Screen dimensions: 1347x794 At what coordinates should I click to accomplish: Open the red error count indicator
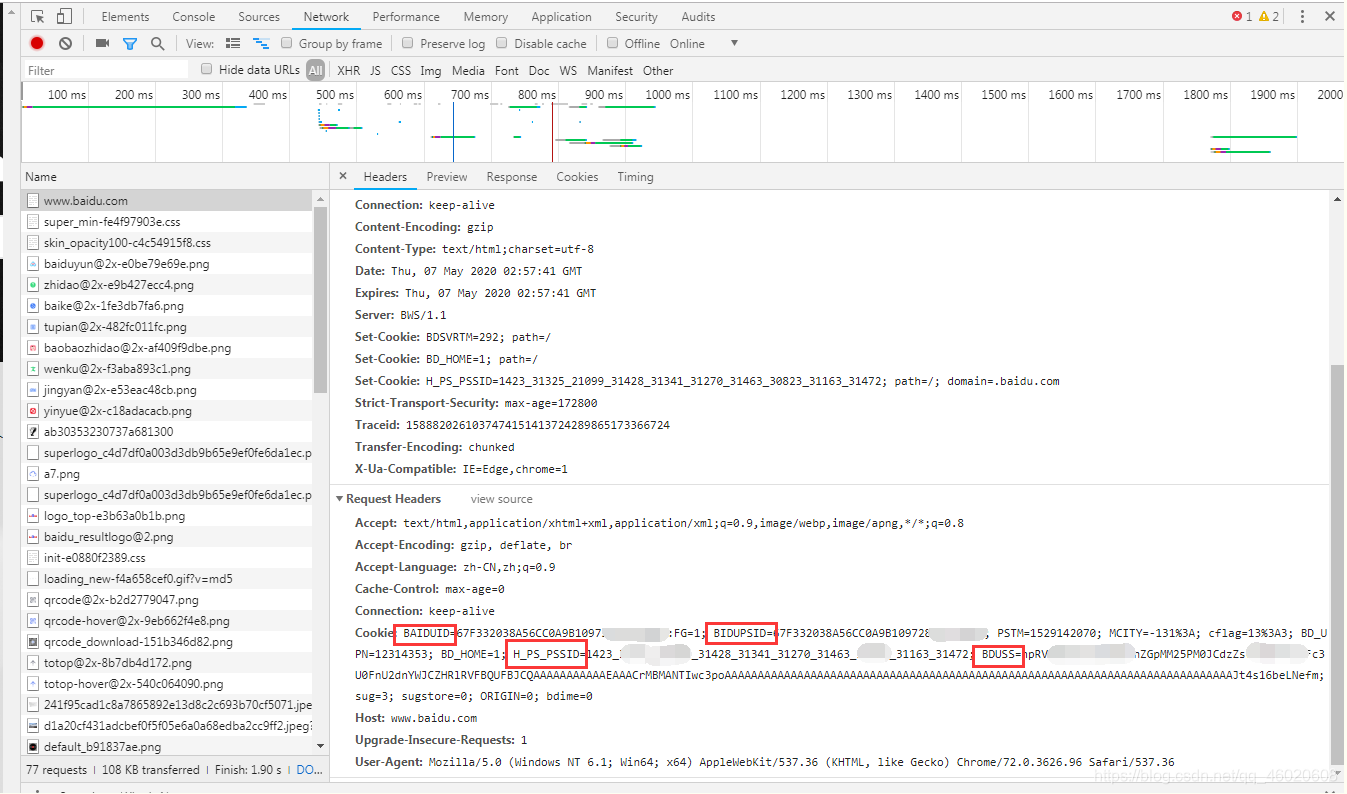coord(1242,17)
